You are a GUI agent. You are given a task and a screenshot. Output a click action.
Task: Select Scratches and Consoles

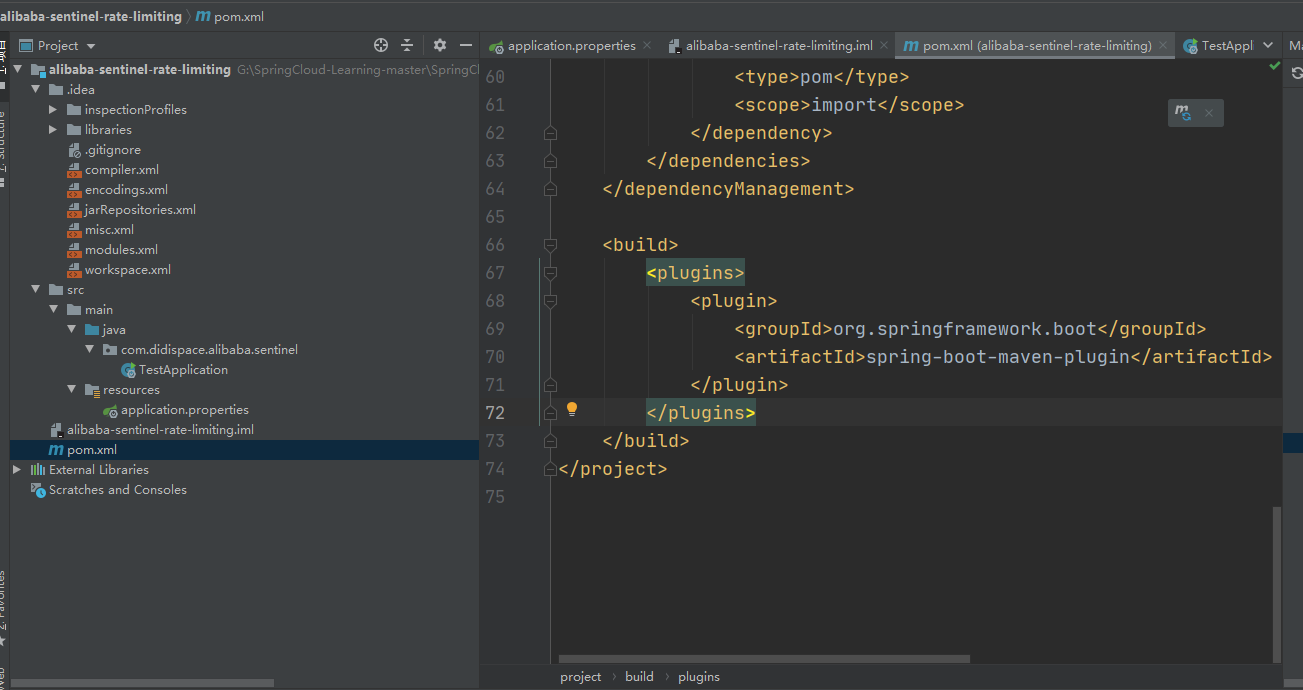[x=118, y=490]
